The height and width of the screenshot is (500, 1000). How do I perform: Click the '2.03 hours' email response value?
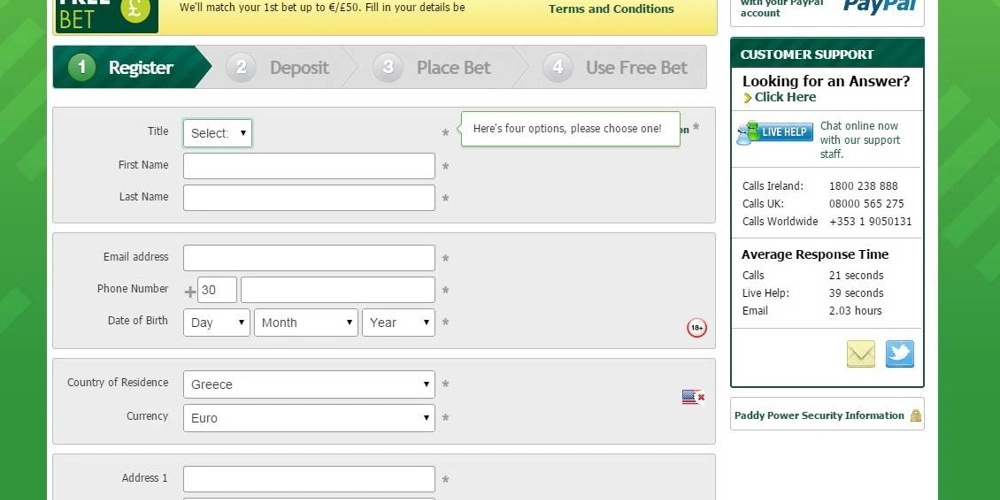(x=855, y=311)
